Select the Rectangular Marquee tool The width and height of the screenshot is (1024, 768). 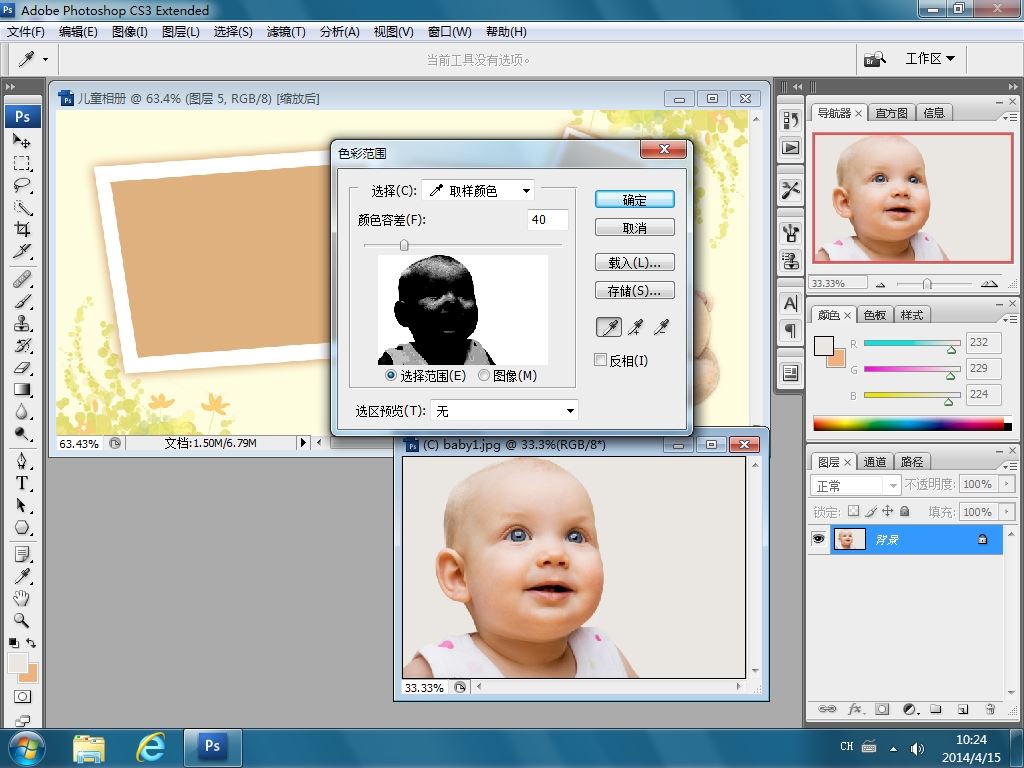[x=22, y=163]
